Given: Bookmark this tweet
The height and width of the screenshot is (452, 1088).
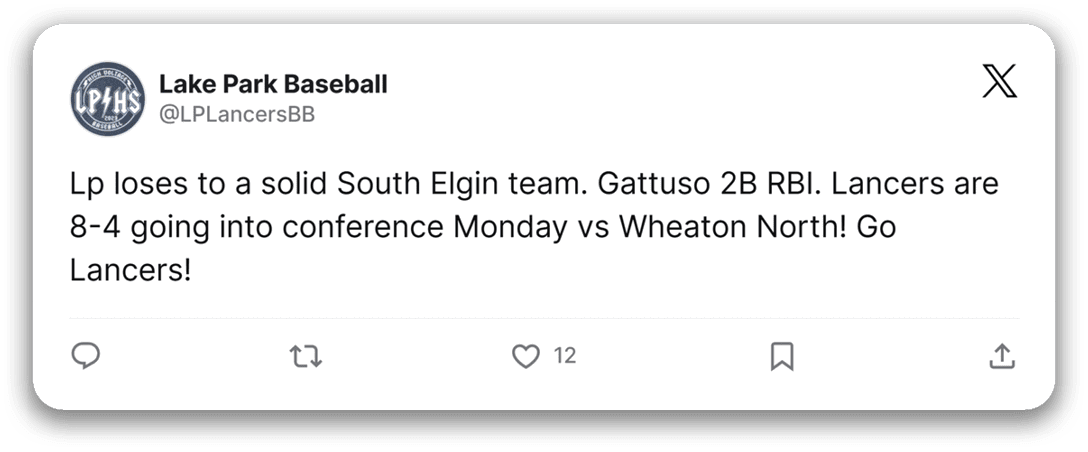Looking at the screenshot, I should (782, 355).
